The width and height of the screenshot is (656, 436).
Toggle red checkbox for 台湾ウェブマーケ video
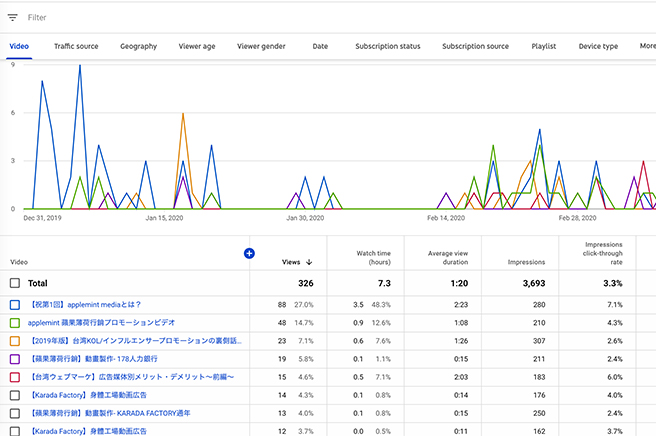tap(15, 377)
